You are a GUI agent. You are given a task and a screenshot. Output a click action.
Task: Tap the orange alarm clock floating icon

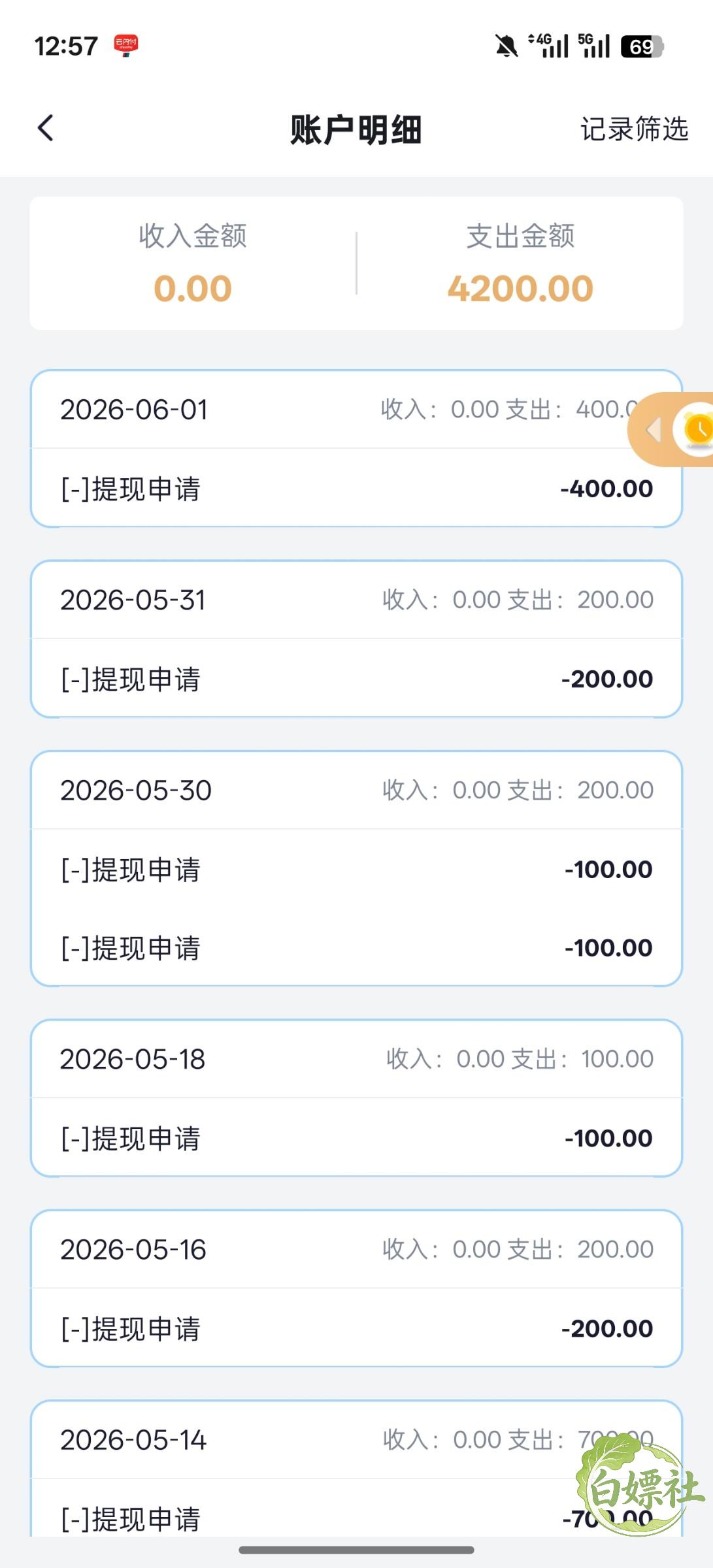(697, 429)
